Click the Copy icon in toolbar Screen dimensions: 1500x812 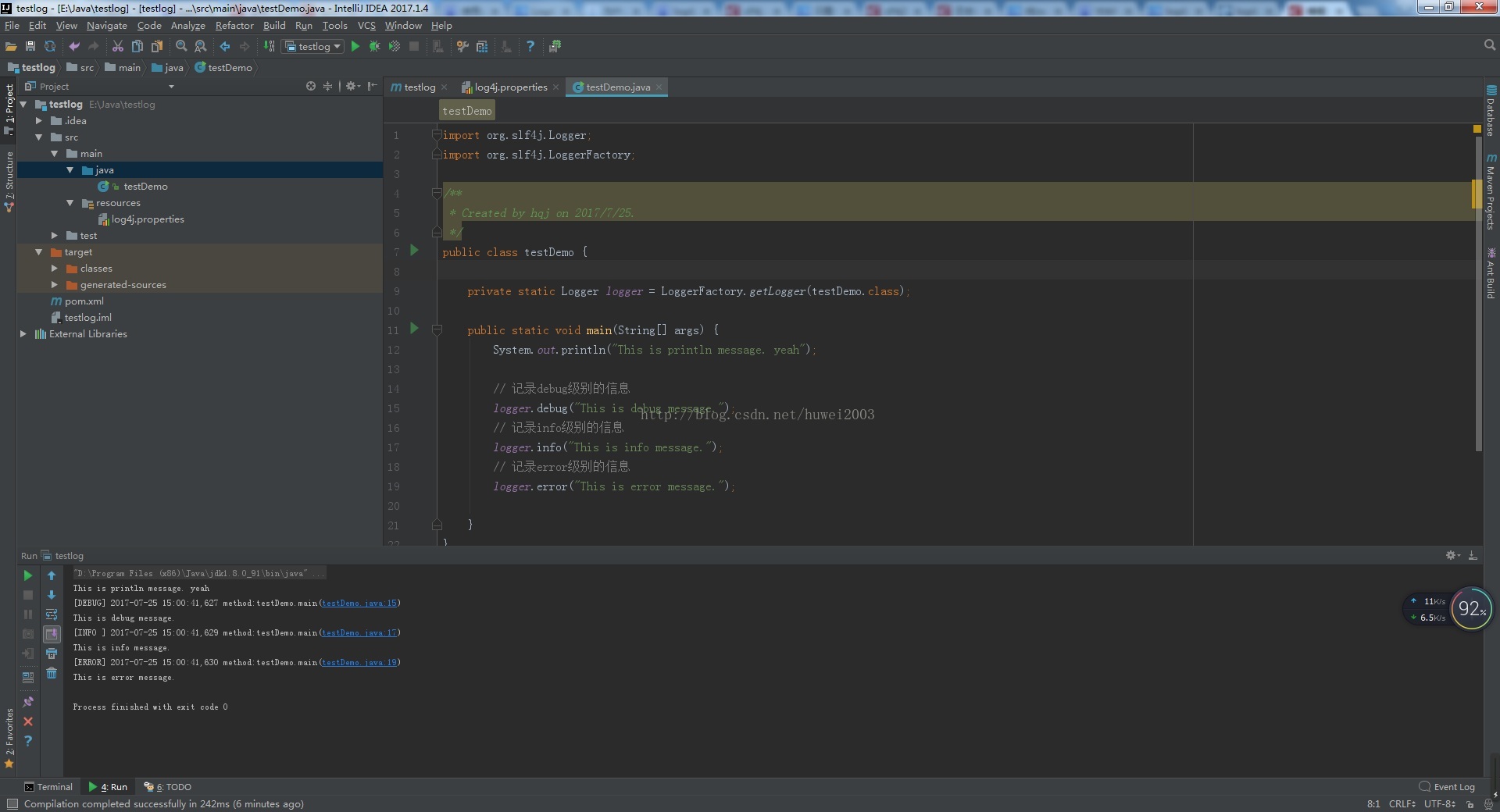pos(137,47)
